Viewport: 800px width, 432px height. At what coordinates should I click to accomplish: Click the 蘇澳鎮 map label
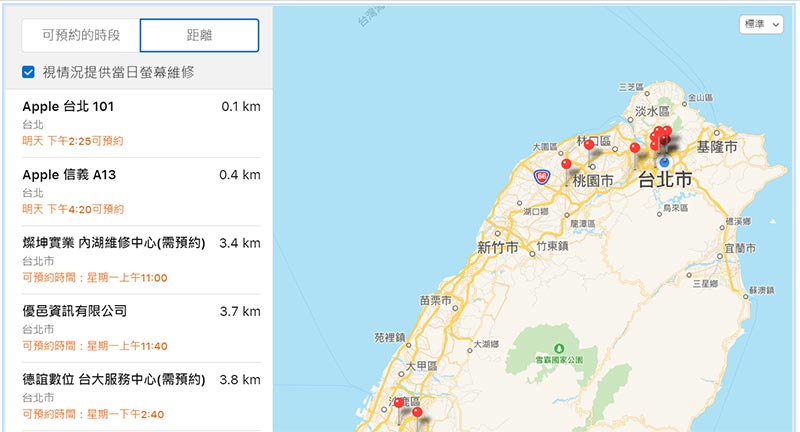tap(762, 290)
